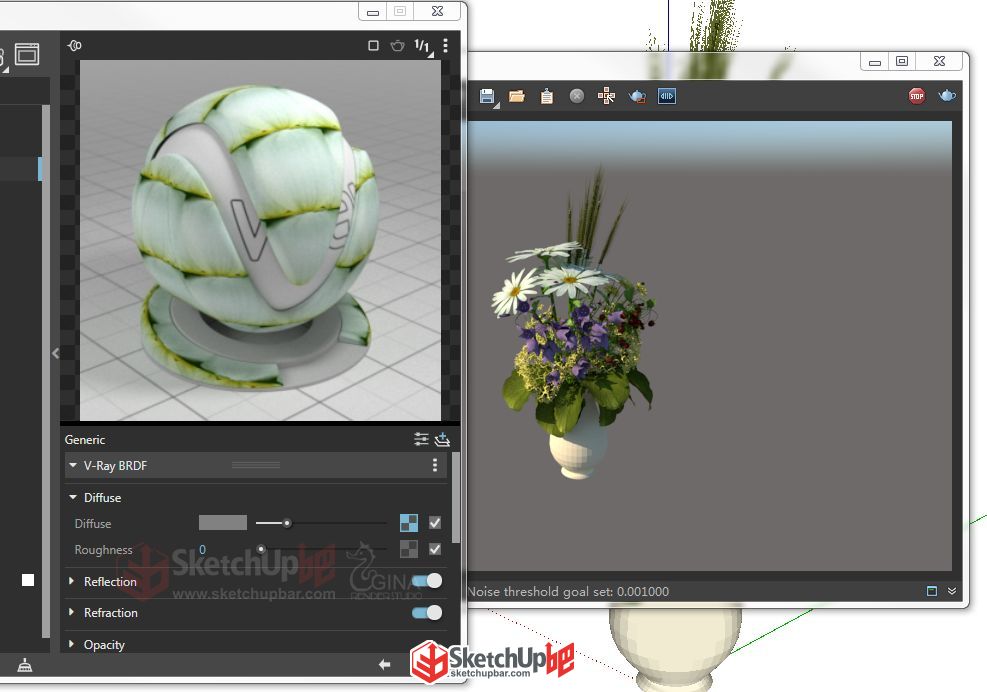Click the save image icon in frame buffer
This screenshot has height=692, width=987.
click(487, 96)
